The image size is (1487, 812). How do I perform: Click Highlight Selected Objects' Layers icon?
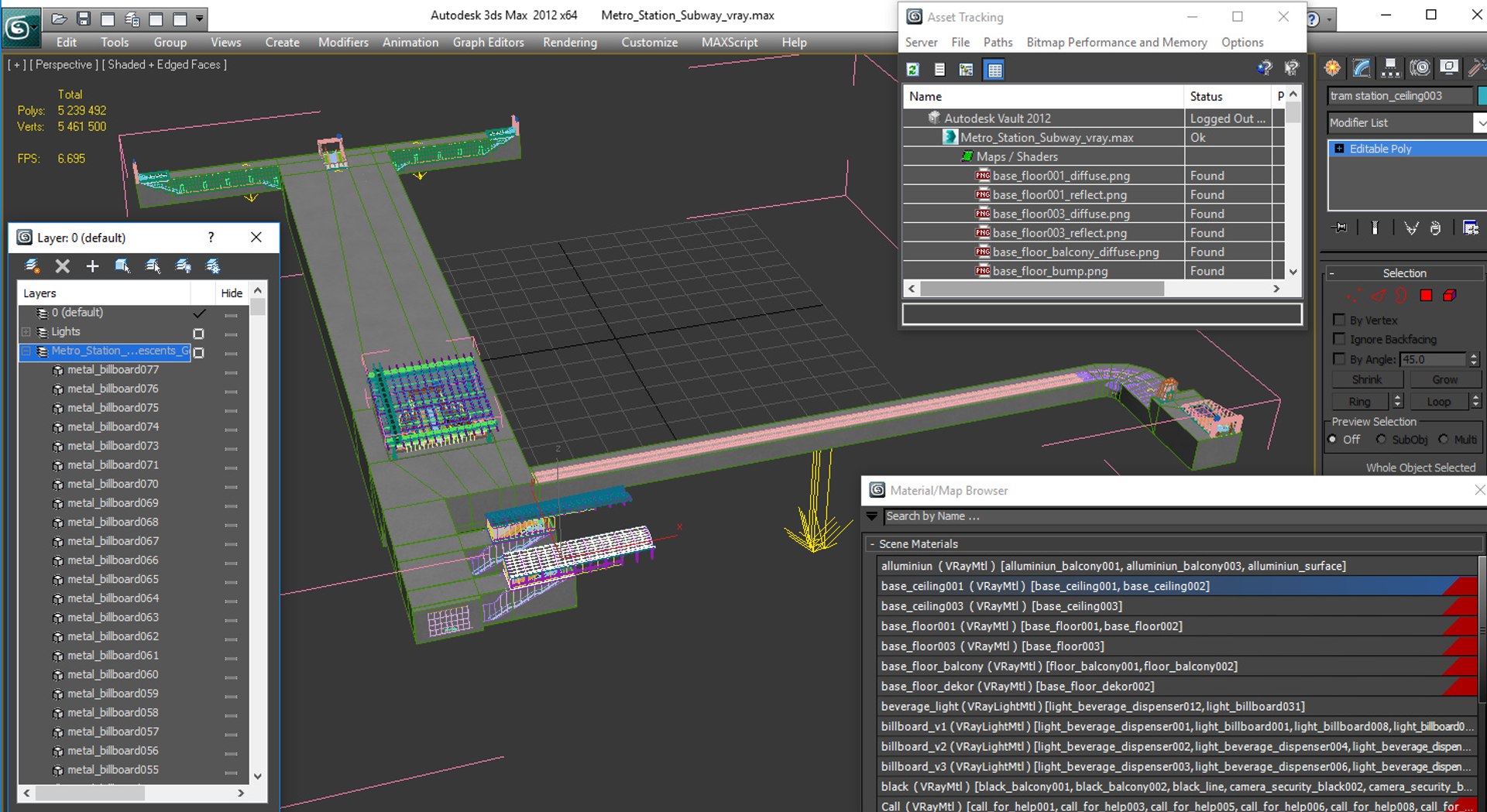(x=153, y=266)
